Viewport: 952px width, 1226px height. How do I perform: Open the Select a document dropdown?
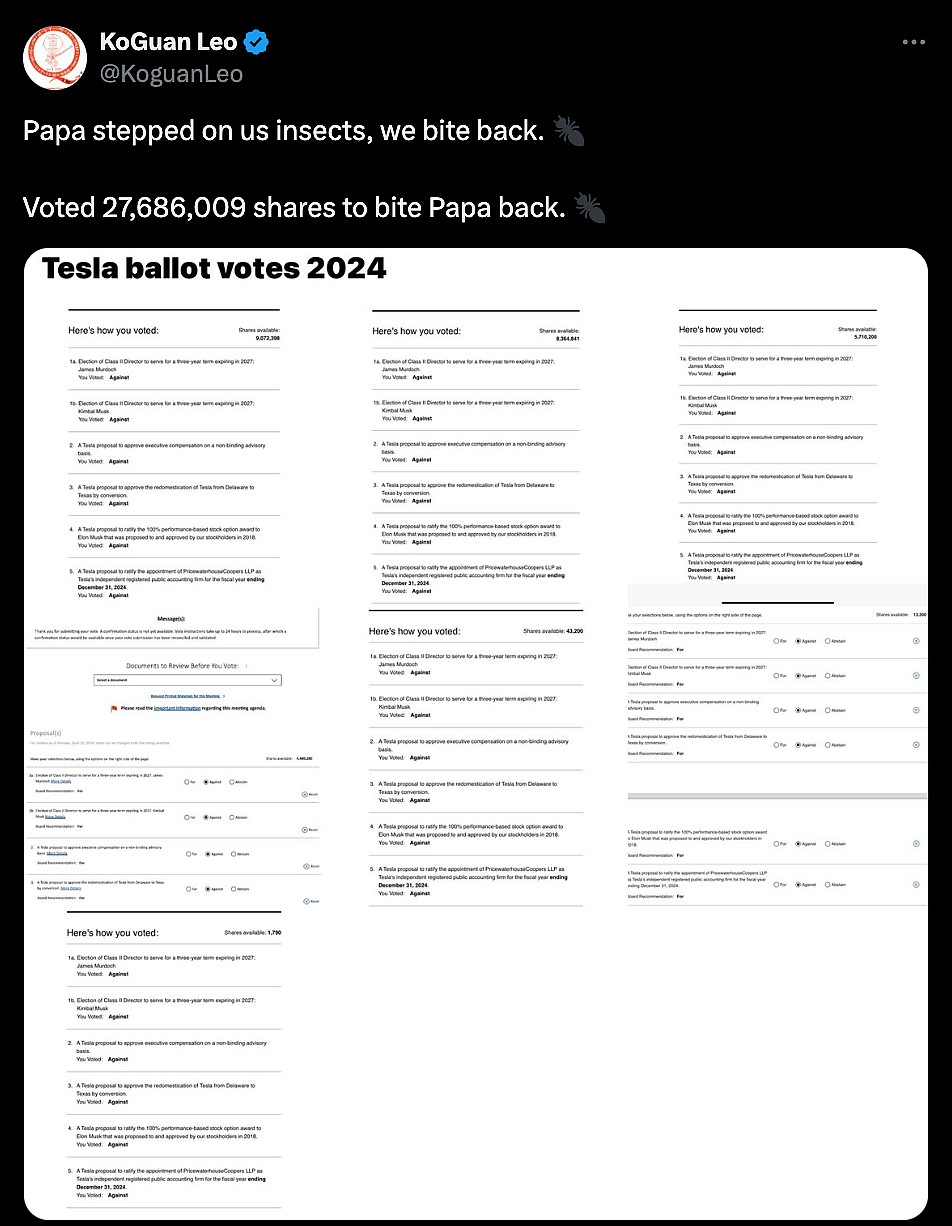[187, 680]
